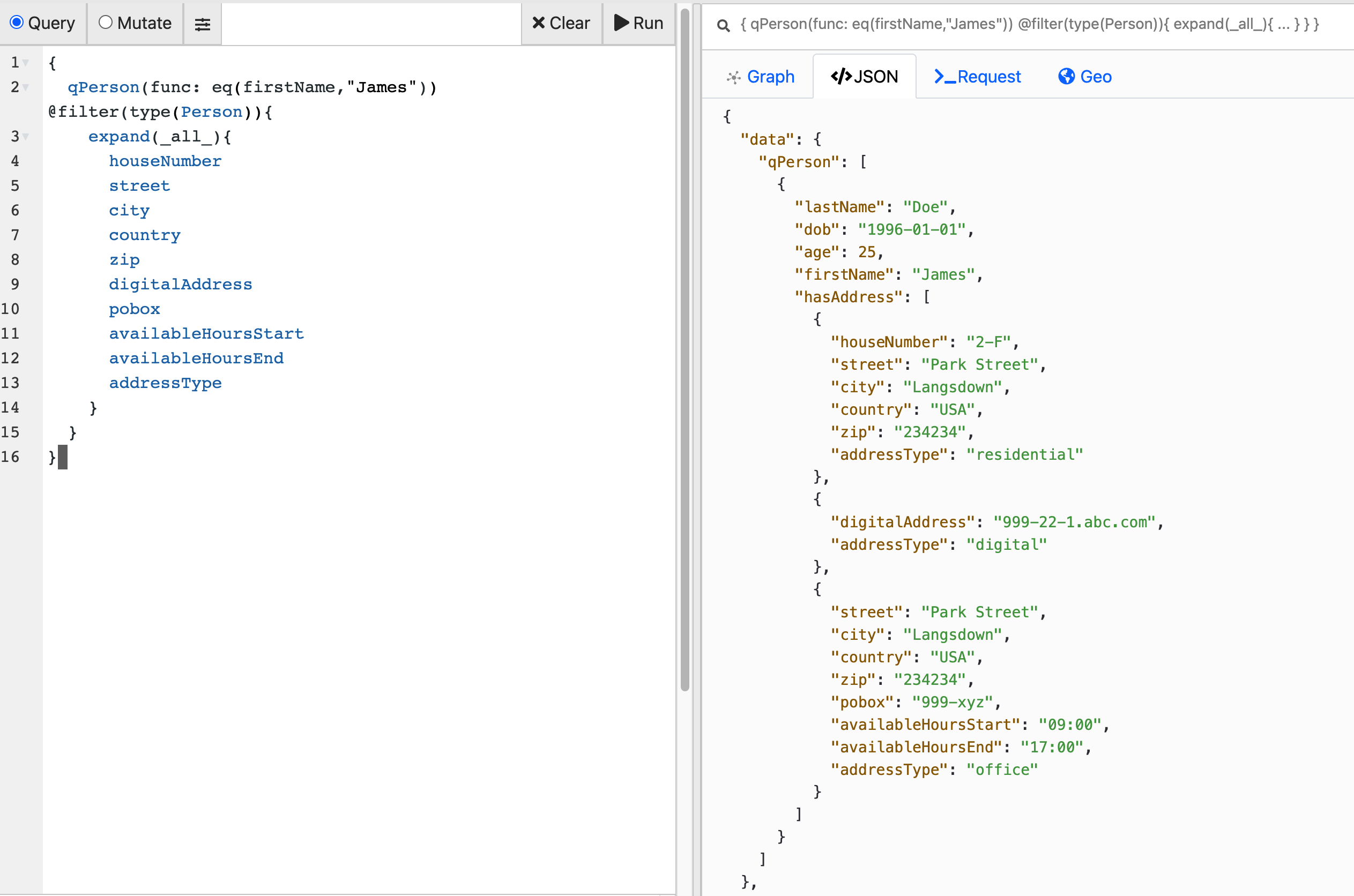Click qPerson in the query editor
Screen dimensions: 1354x896
pyautogui.click(x=103, y=87)
